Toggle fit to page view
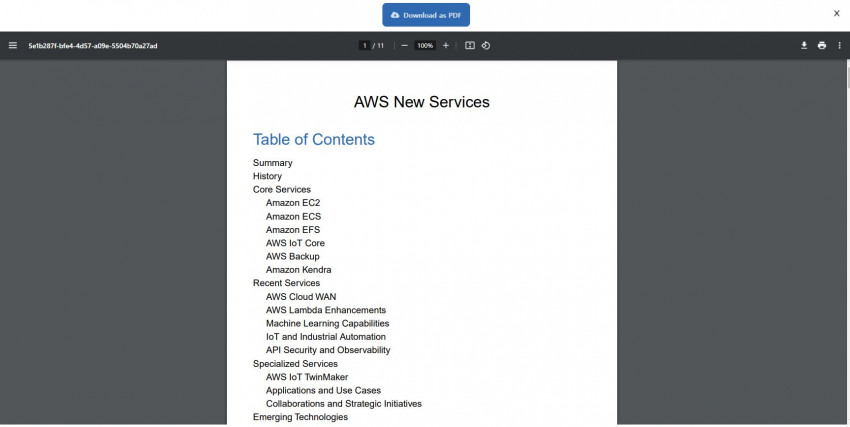850x427 pixels. tap(469, 45)
